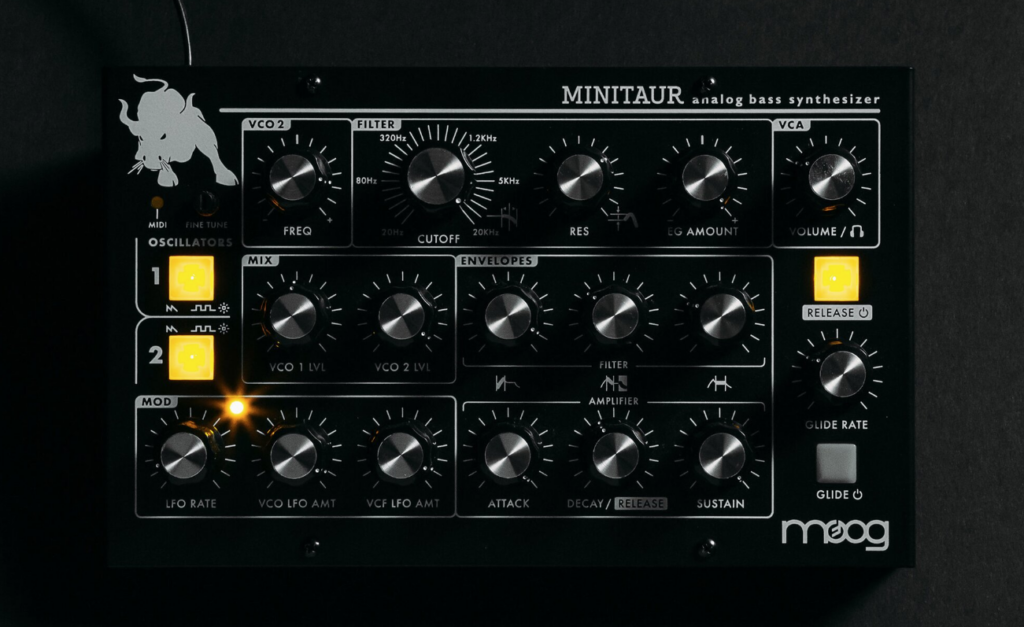The height and width of the screenshot is (627, 1024).
Task: Click the sustain envelope shape icon
Action: (x=720, y=384)
